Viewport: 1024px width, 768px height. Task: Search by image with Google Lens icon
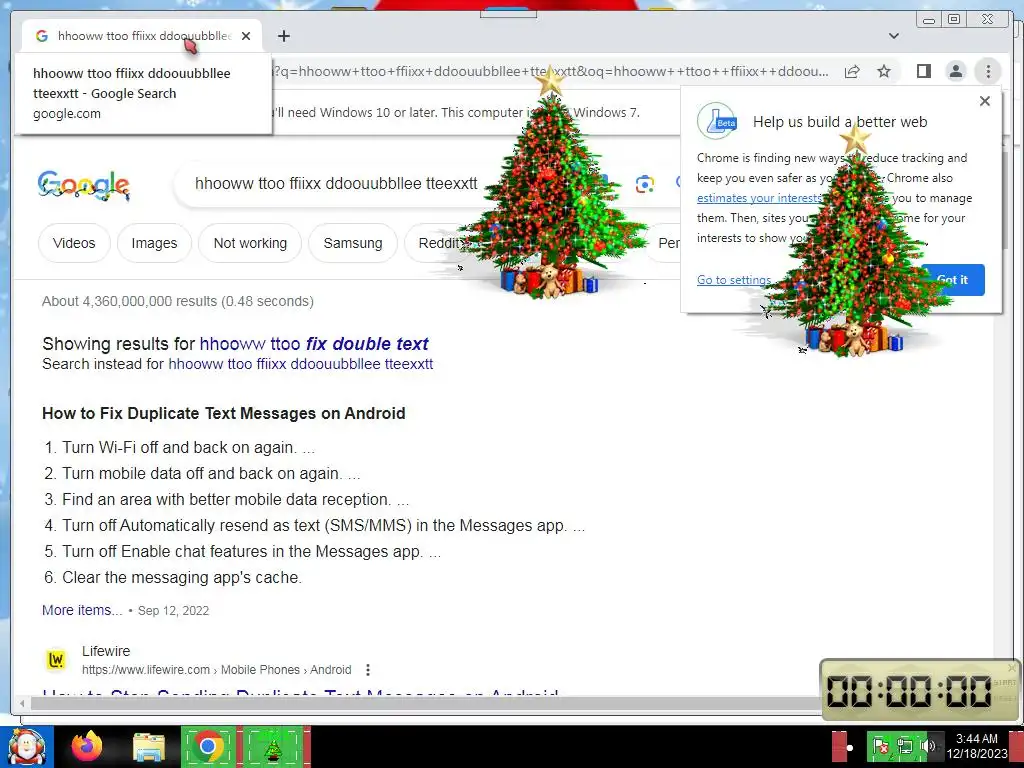click(x=645, y=184)
